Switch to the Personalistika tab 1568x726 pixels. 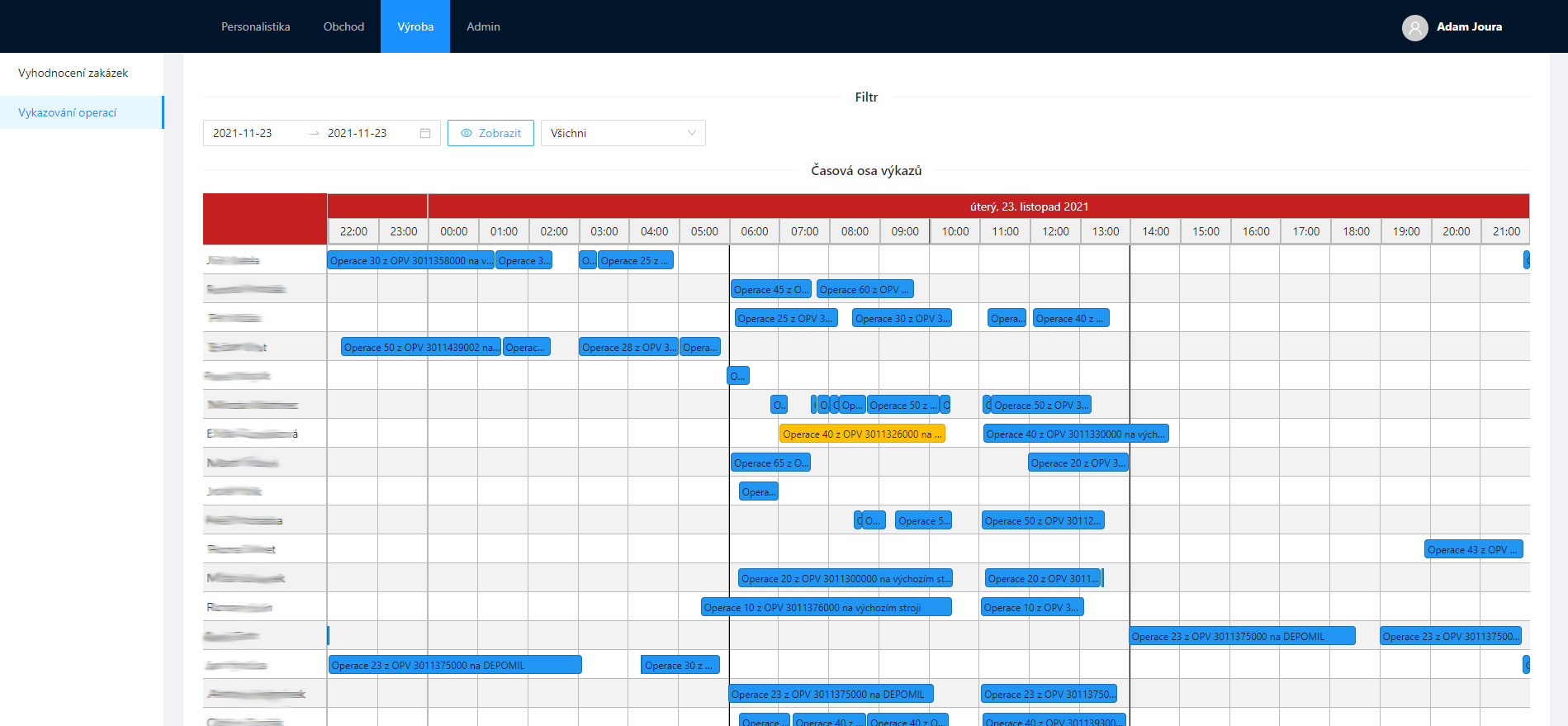tap(256, 26)
